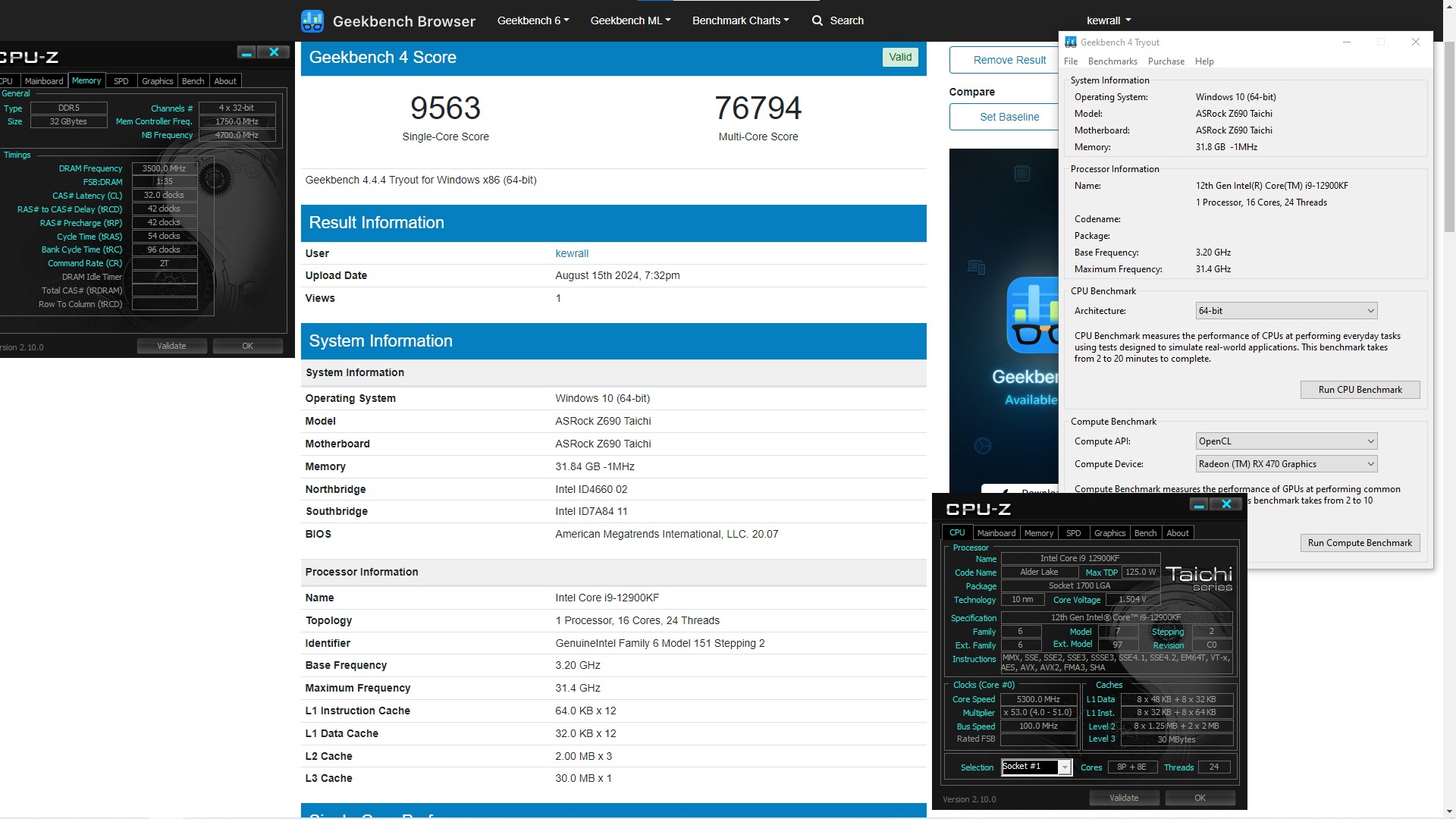The height and width of the screenshot is (819, 1456).
Task: Switch to Mainboard tab in top-left CPU-Z
Action: pyautogui.click(x=44, y=81)
